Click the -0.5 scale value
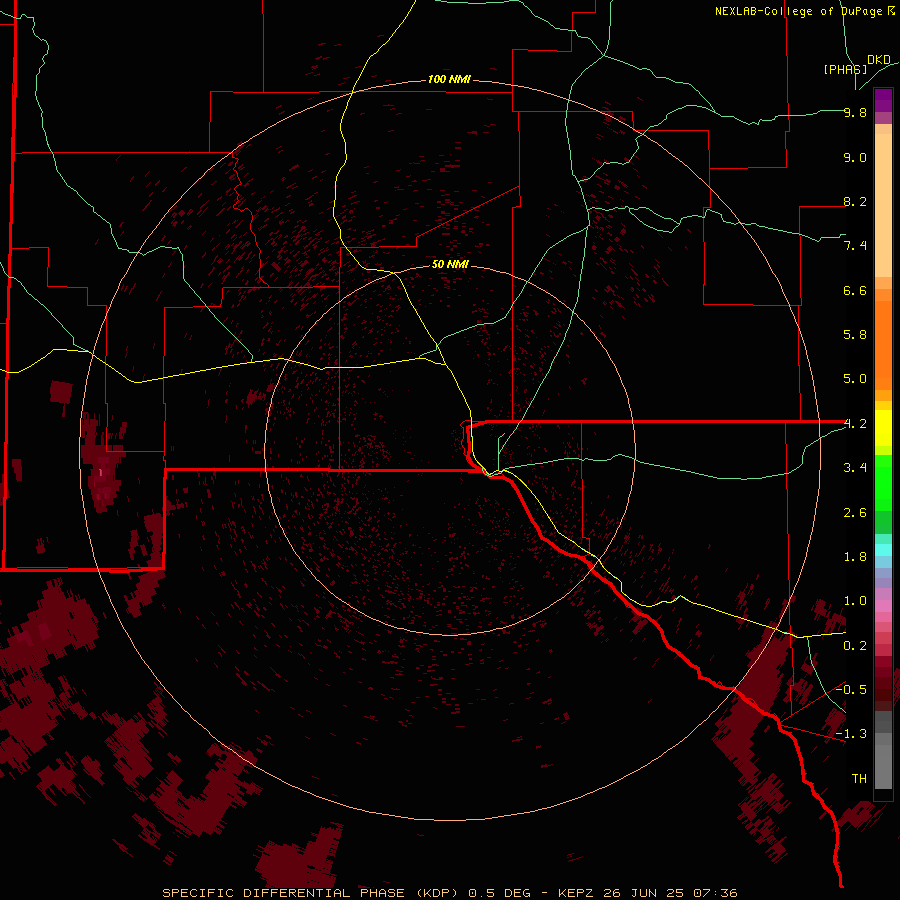 851,689
